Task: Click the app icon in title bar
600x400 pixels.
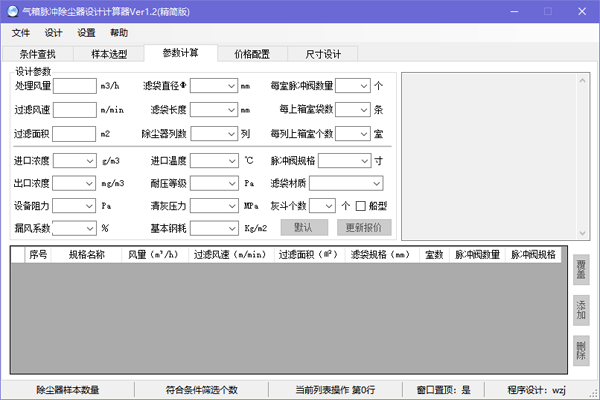Action: pos(13,11)
